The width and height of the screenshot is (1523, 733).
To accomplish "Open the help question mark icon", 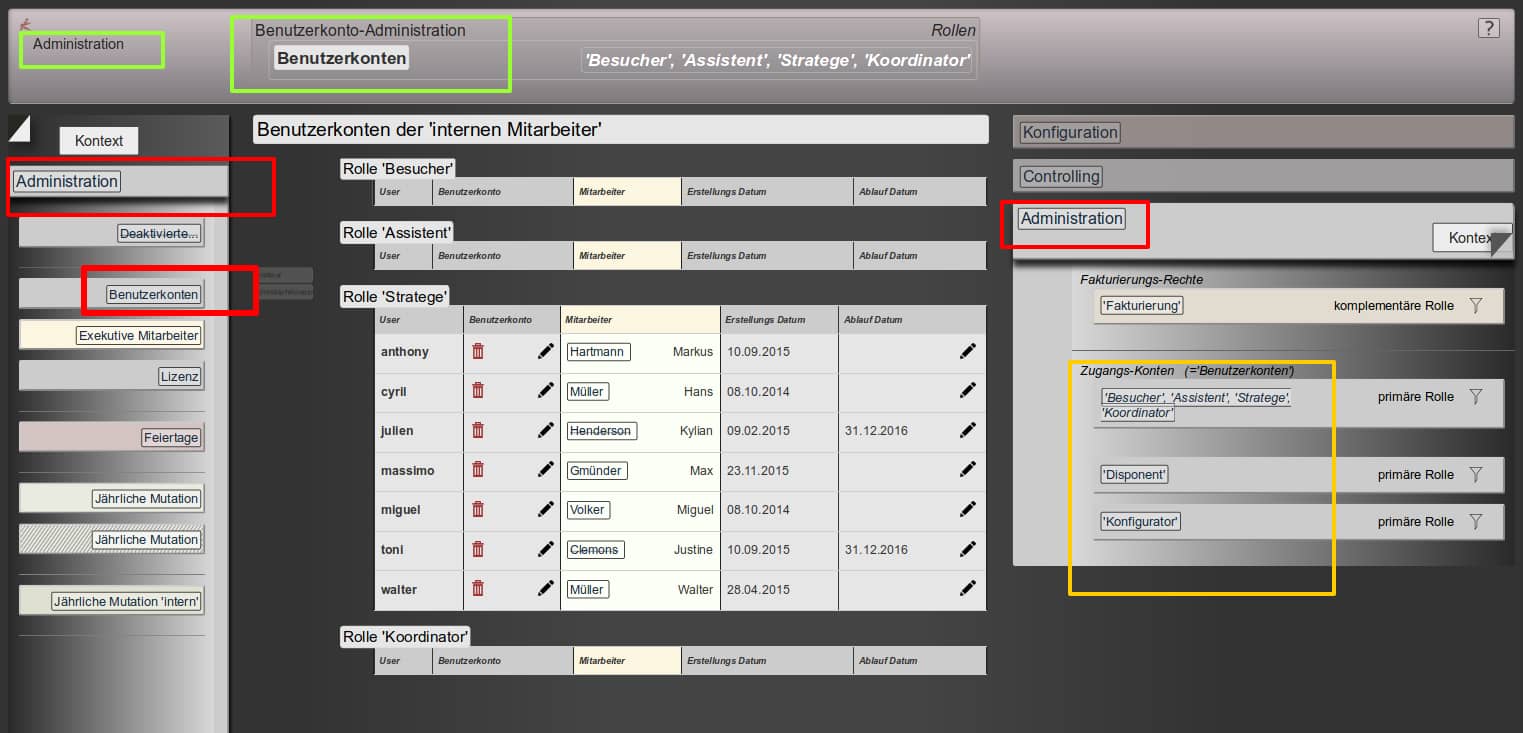I will coord(1488,28).
